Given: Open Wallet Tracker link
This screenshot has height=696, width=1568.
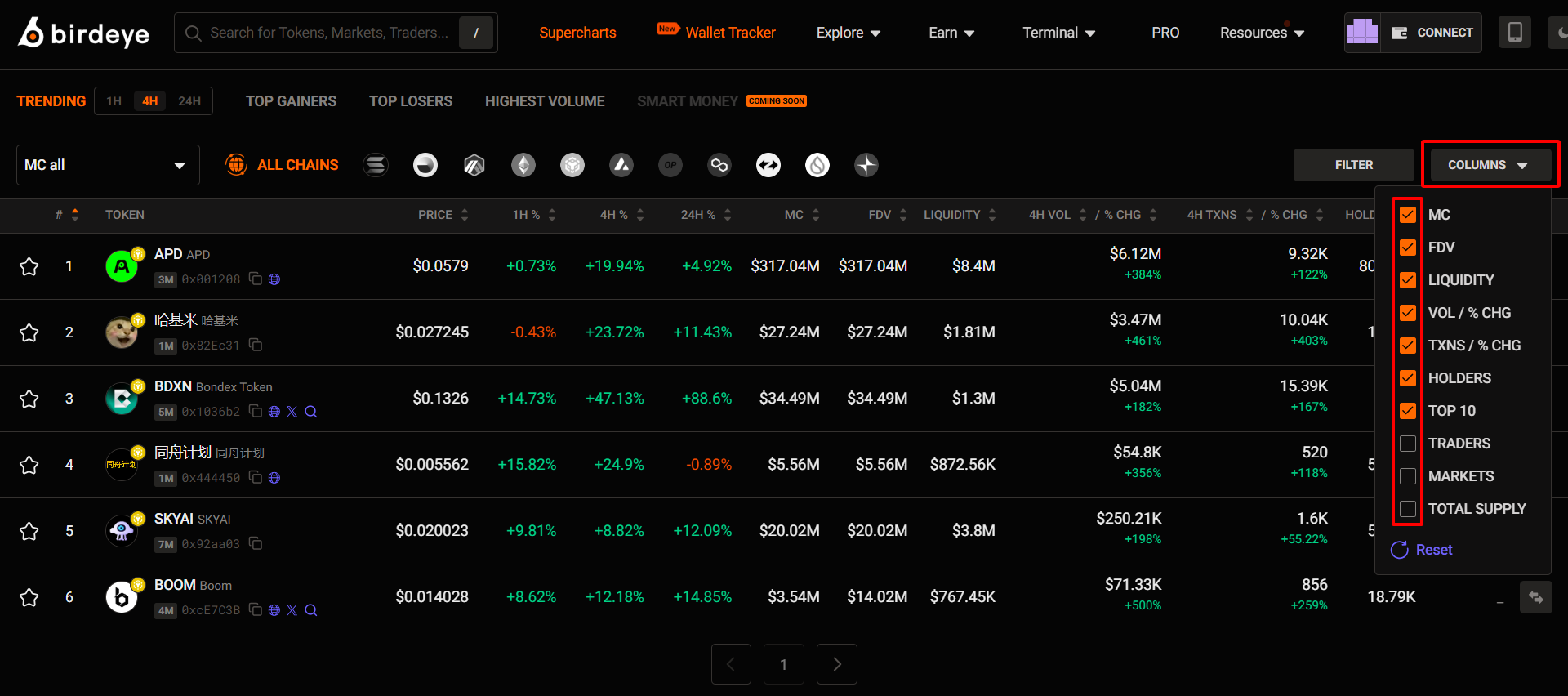Looking at the screenshot, I should tap(730, 33).
